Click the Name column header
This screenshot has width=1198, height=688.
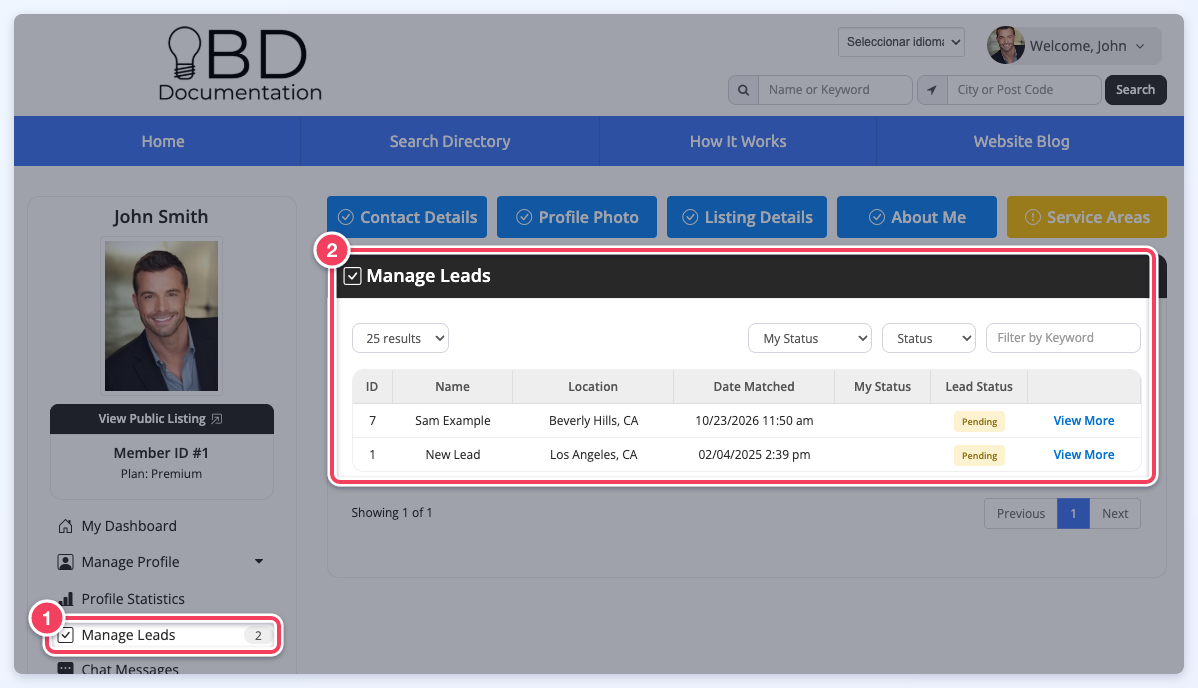click(x=452, y=387)
